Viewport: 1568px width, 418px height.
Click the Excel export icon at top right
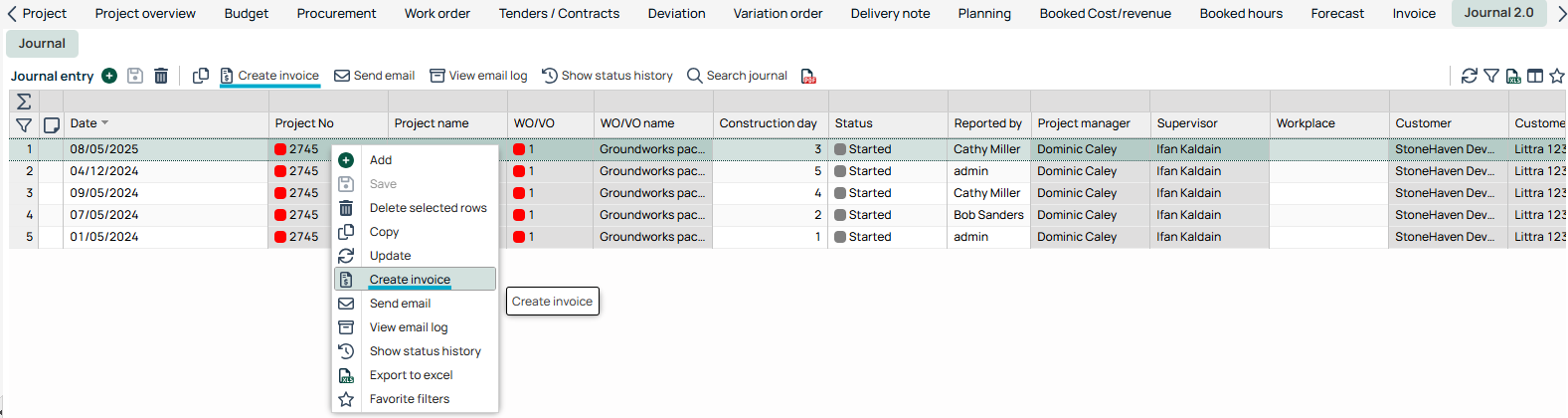coord(1513,76)
